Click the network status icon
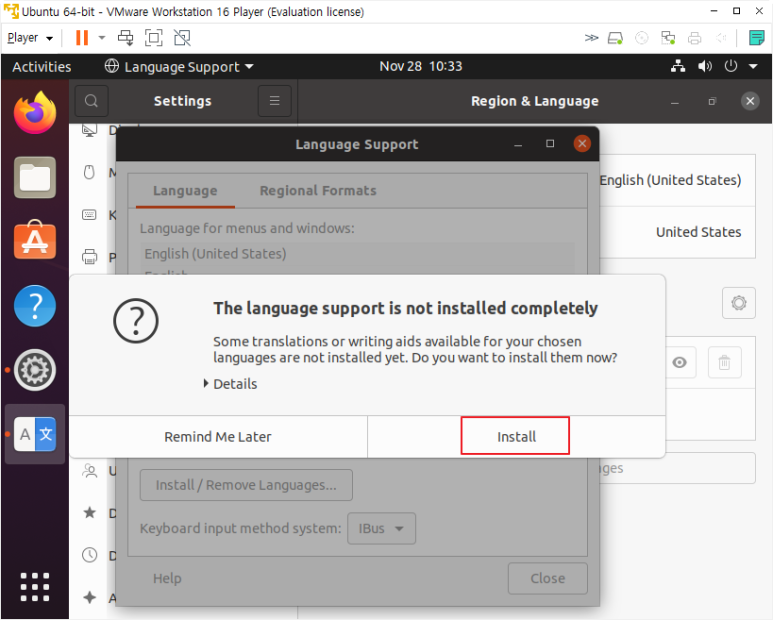The height and width of the screenshot is (620, 773). click(x=678, y=66)
